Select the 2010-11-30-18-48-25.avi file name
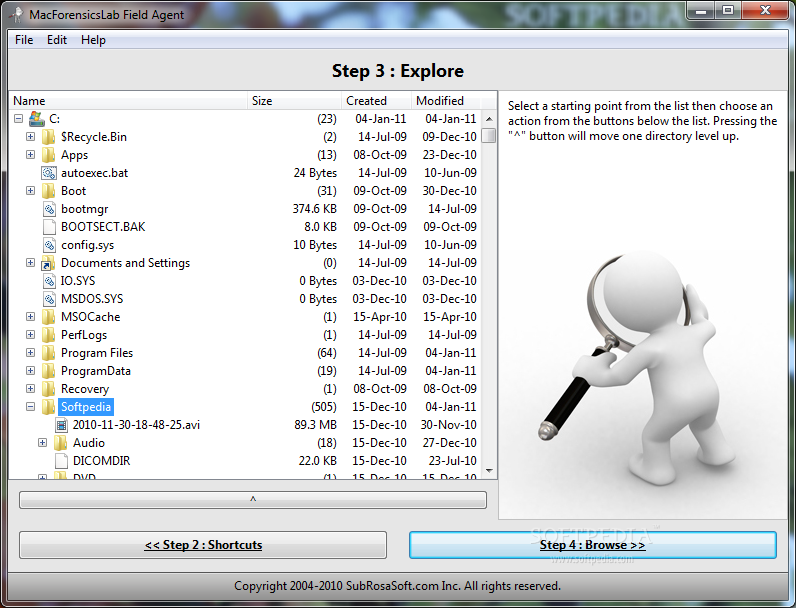Screen dimensions: 796x608 tap(136, 425)
